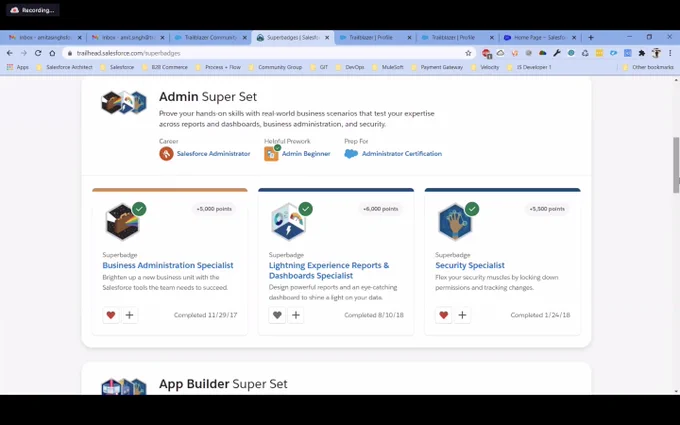
Task: Favorite Lightning Experience Reports & Dashboards superbadge
Action: (x=277, y=315)
